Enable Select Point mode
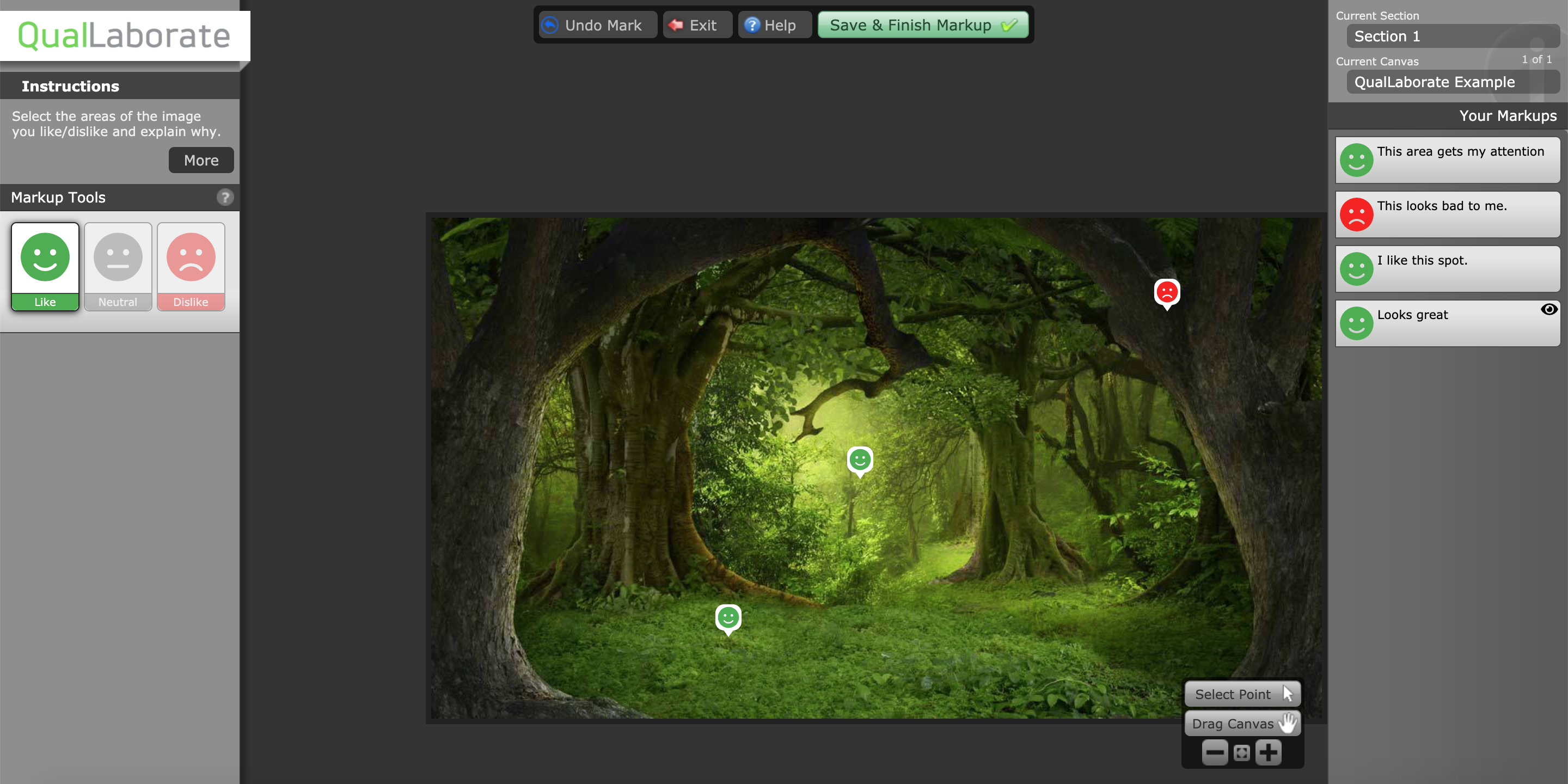This screenshot has width=1568, height=784. 1242,694
